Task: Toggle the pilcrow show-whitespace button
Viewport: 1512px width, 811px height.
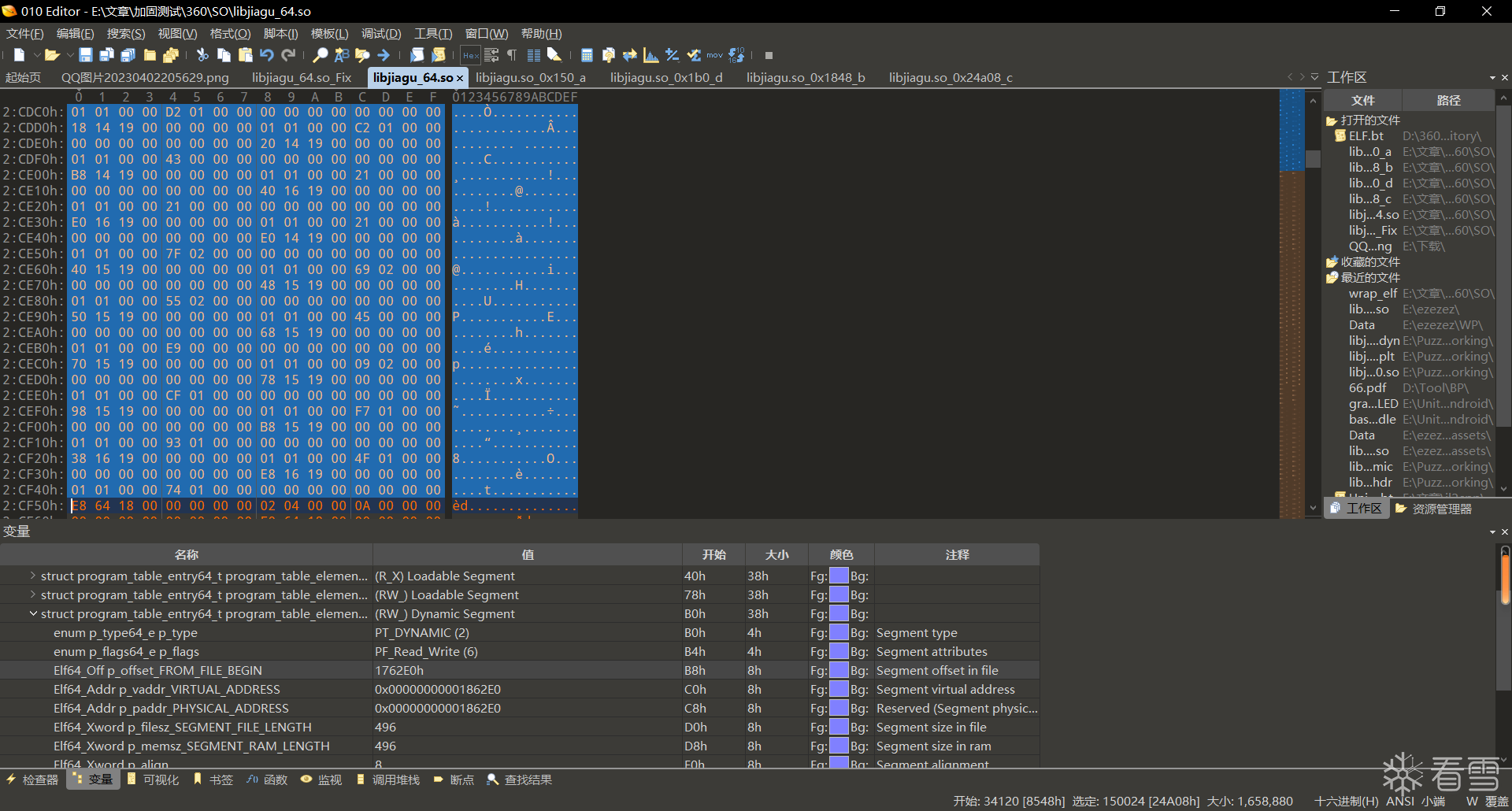Action: pyautogui.click(x=512, y=55)
